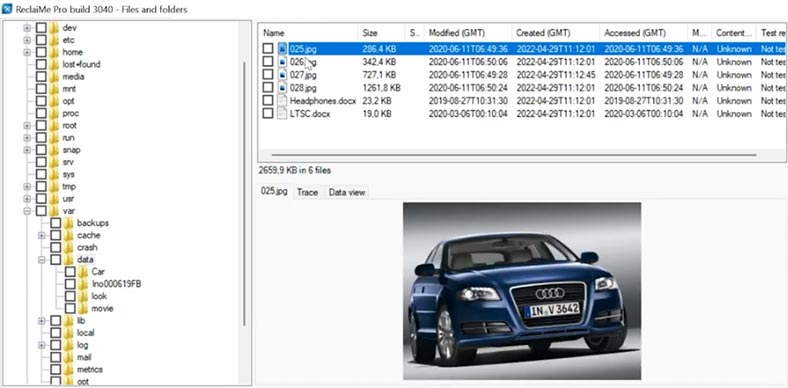
Task: Click the backups folder icon
Action: click(x=69, y=223)
